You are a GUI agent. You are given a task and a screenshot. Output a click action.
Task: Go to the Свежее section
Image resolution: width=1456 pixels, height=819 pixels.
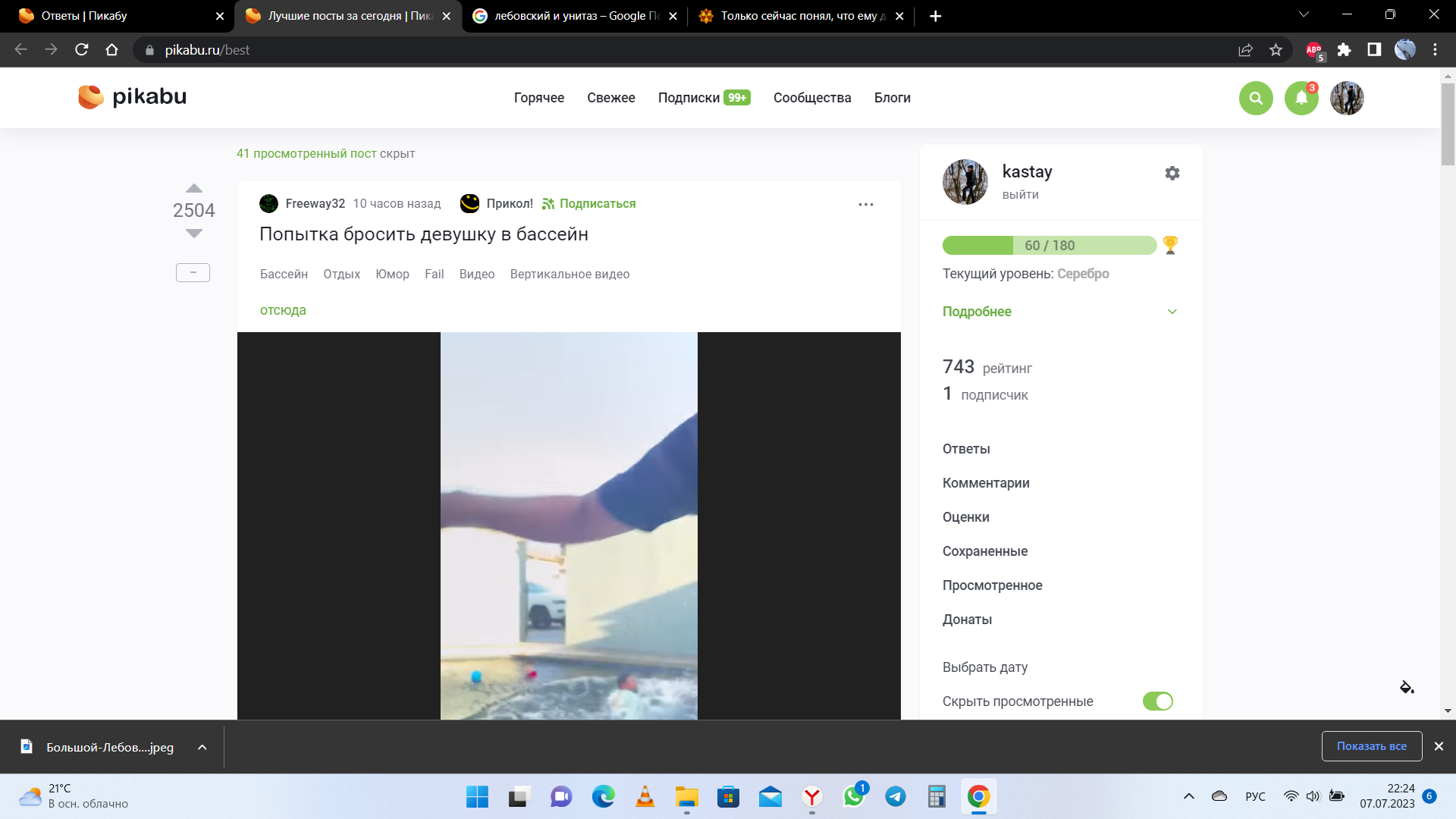pyautogui.click(x=610, y=98)
